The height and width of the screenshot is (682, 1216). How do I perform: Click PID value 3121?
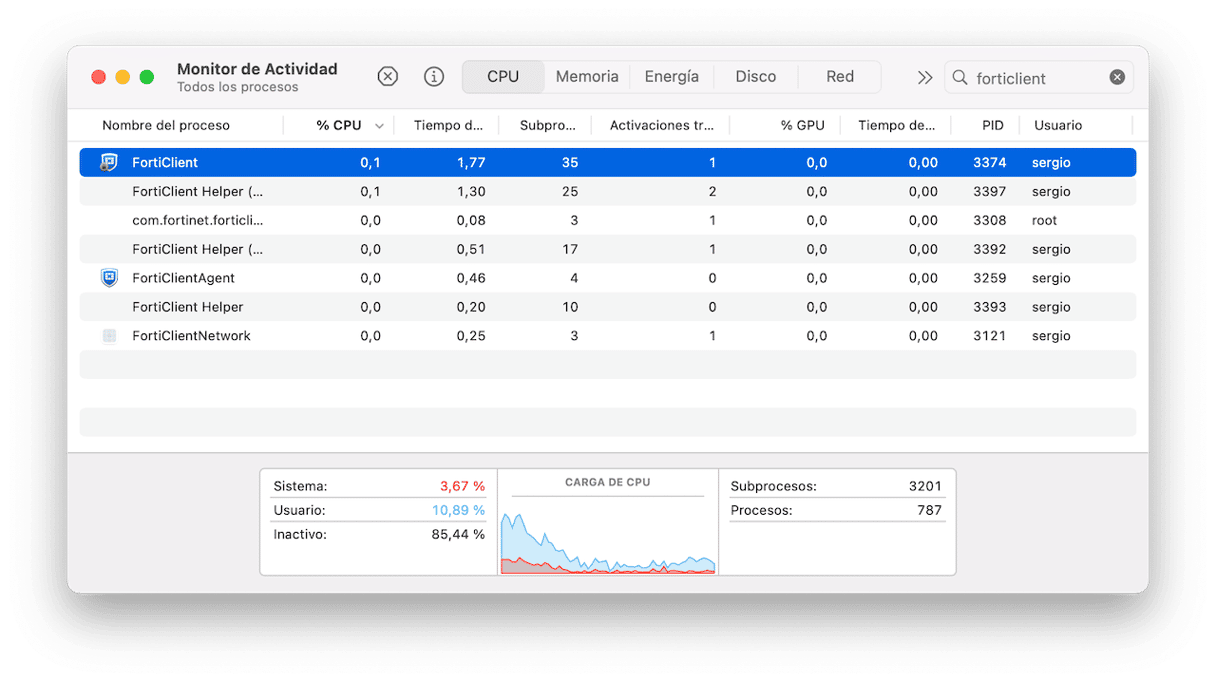point(989,336)
